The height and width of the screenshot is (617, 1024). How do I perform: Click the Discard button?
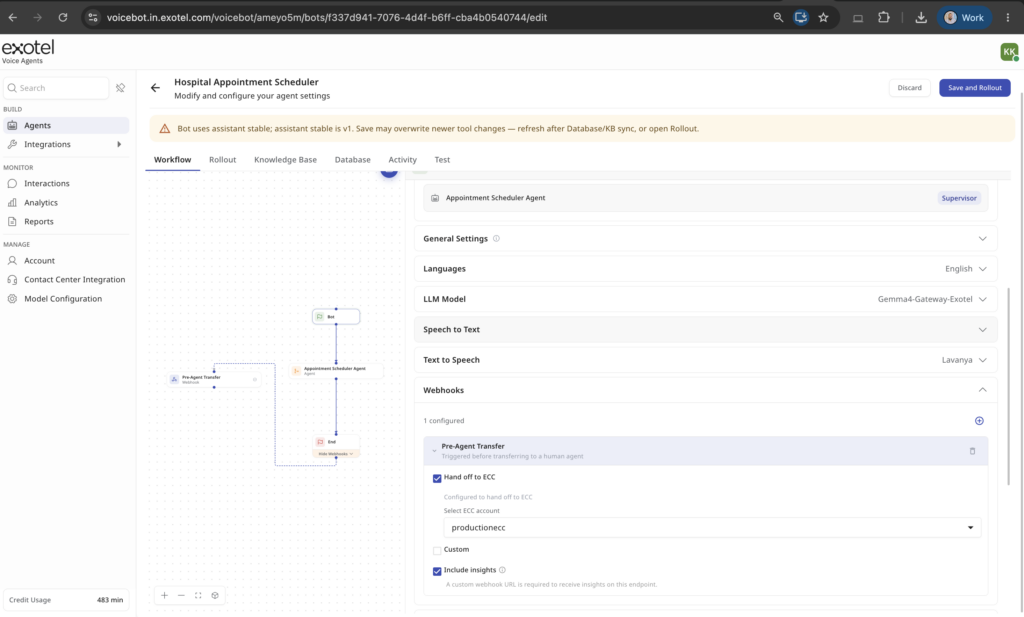pos(909,87)
